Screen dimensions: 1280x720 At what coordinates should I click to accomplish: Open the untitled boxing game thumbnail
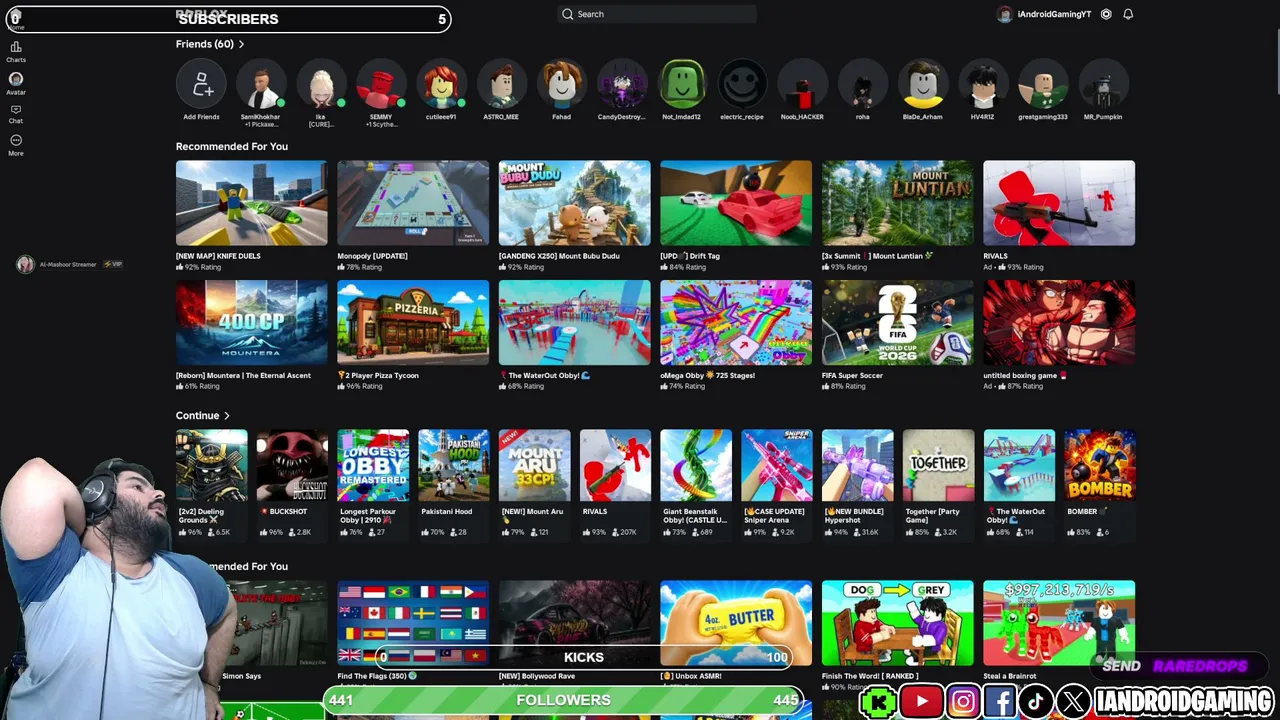[x=1059, y=323]
